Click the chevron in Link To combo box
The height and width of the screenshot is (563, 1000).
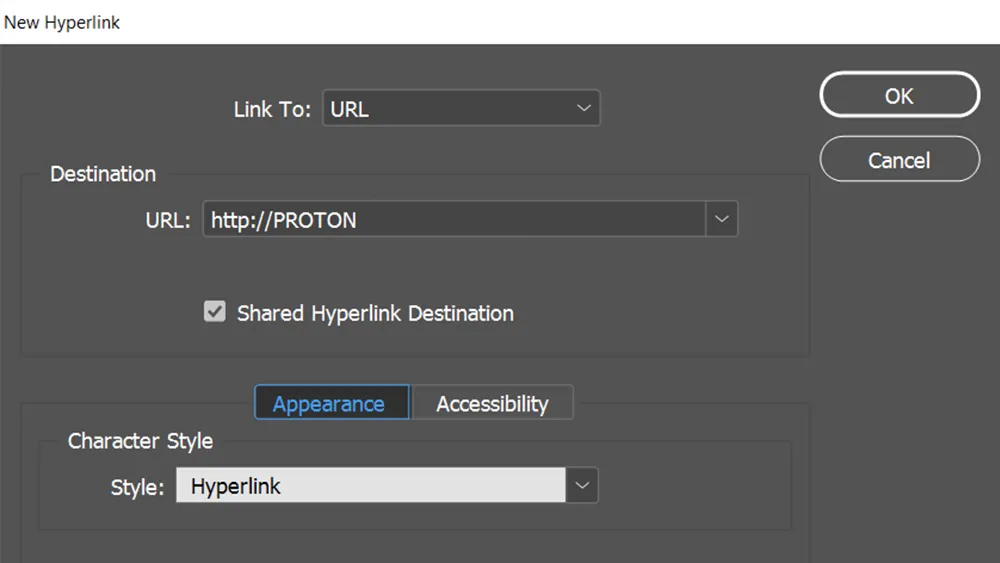(x=584, y=109)
